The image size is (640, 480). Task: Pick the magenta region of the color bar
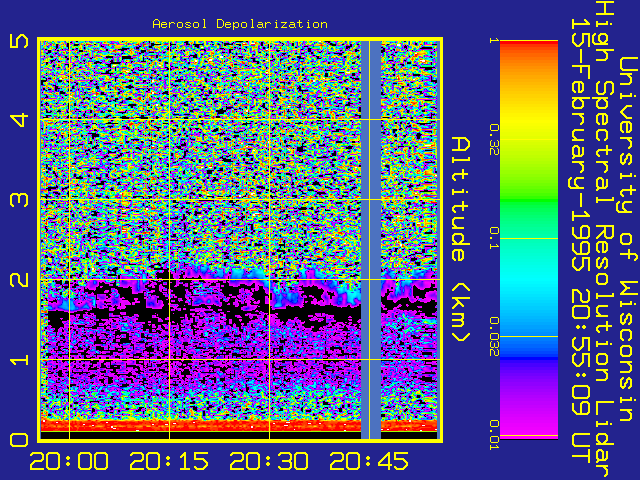529,422
